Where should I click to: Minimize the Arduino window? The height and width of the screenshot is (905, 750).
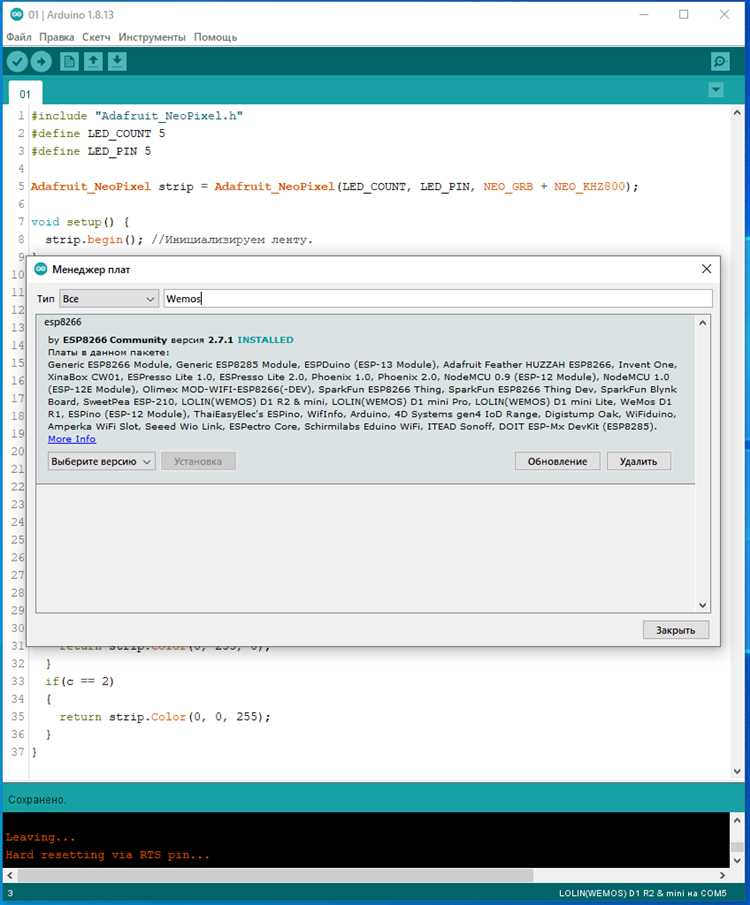(644, 14)
